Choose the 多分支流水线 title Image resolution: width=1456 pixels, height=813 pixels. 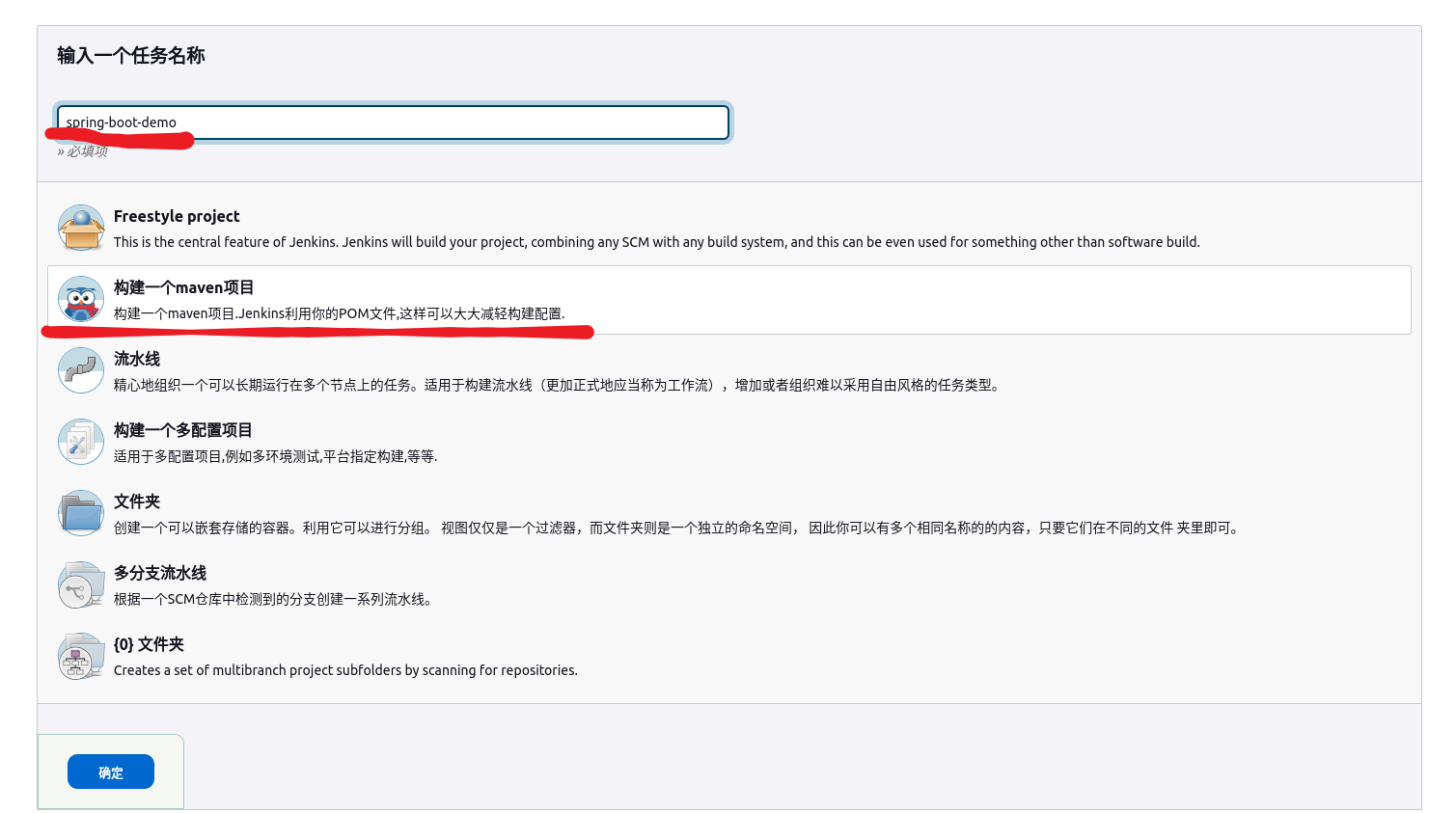click(x=160, y=573)
